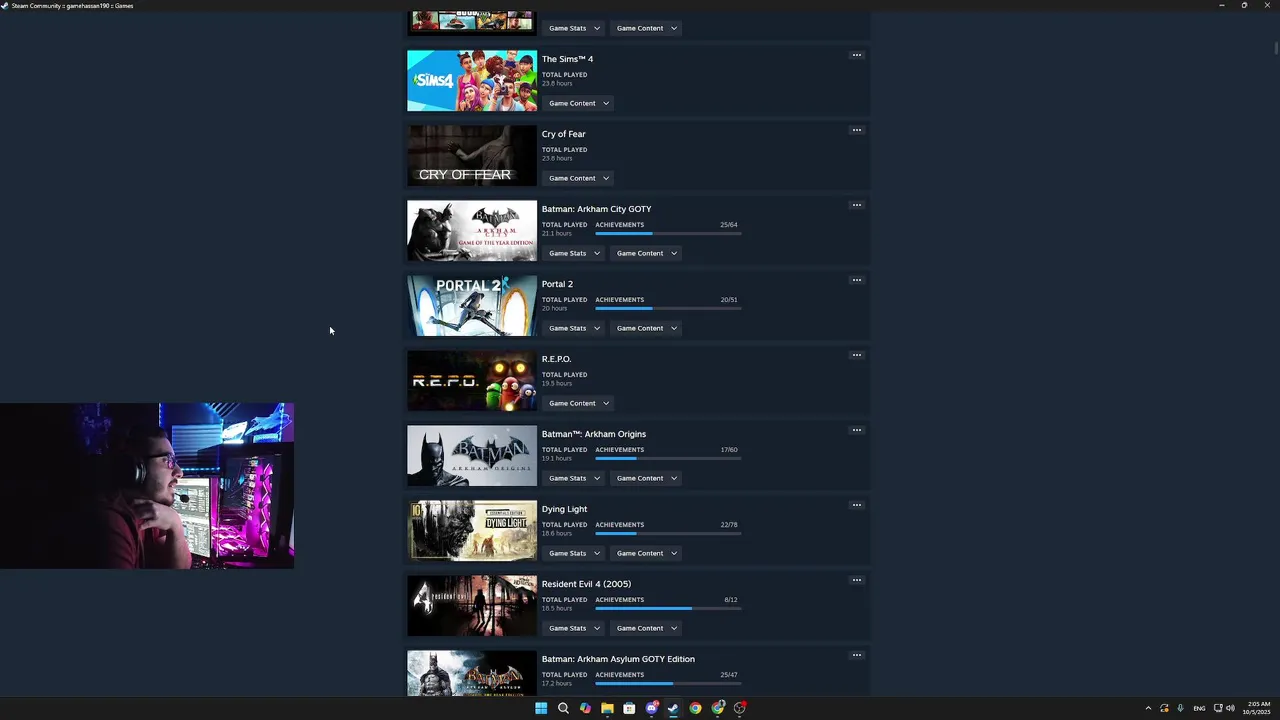Open Game Content dropdown for Portal 2
1280x720 pixels.
tap(646, 328)
